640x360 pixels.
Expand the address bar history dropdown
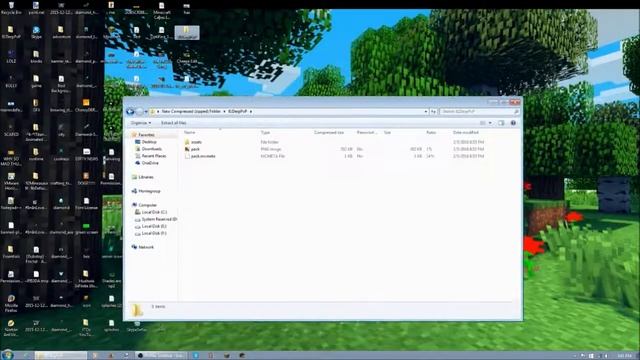(425, 111)
